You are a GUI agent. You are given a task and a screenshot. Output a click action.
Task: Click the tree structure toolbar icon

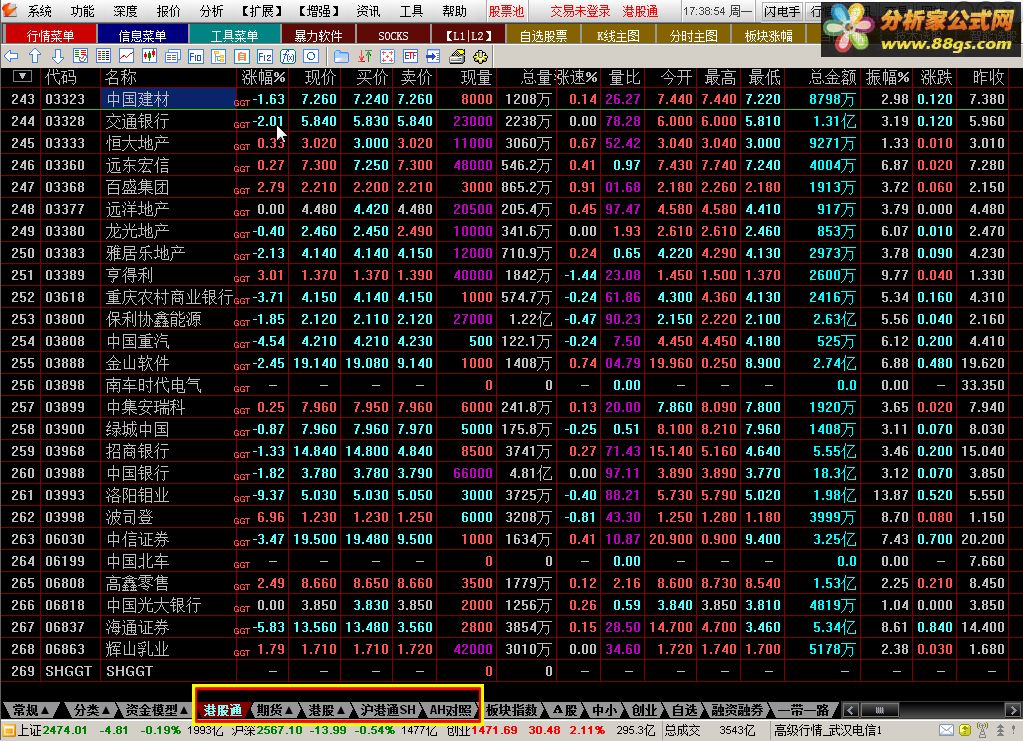pos(218,56)
